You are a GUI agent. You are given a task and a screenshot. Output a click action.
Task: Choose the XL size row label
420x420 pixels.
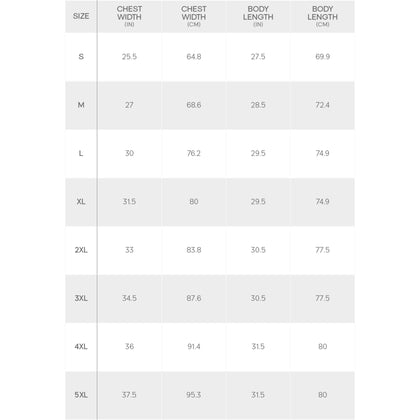(81, 202)
